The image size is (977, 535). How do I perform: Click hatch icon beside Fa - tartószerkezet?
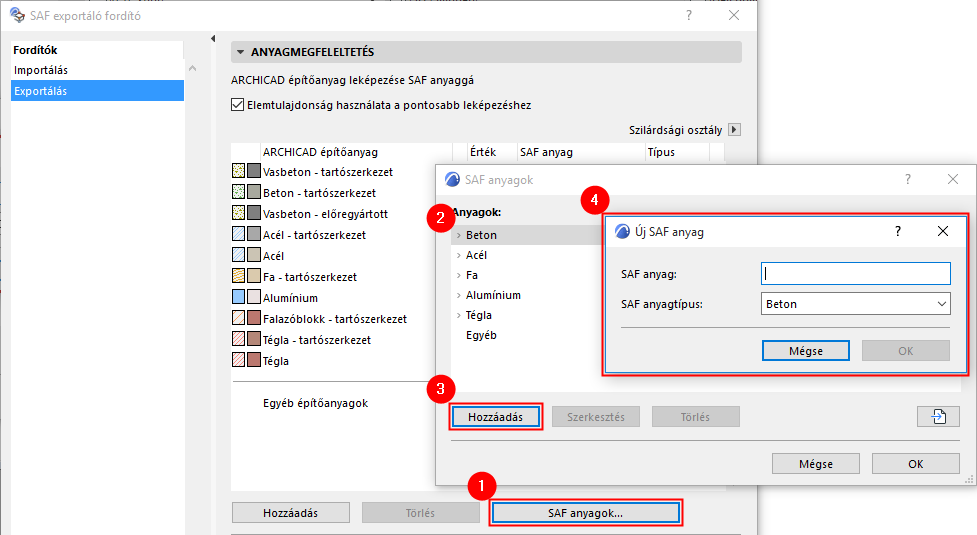coord(238,276)
